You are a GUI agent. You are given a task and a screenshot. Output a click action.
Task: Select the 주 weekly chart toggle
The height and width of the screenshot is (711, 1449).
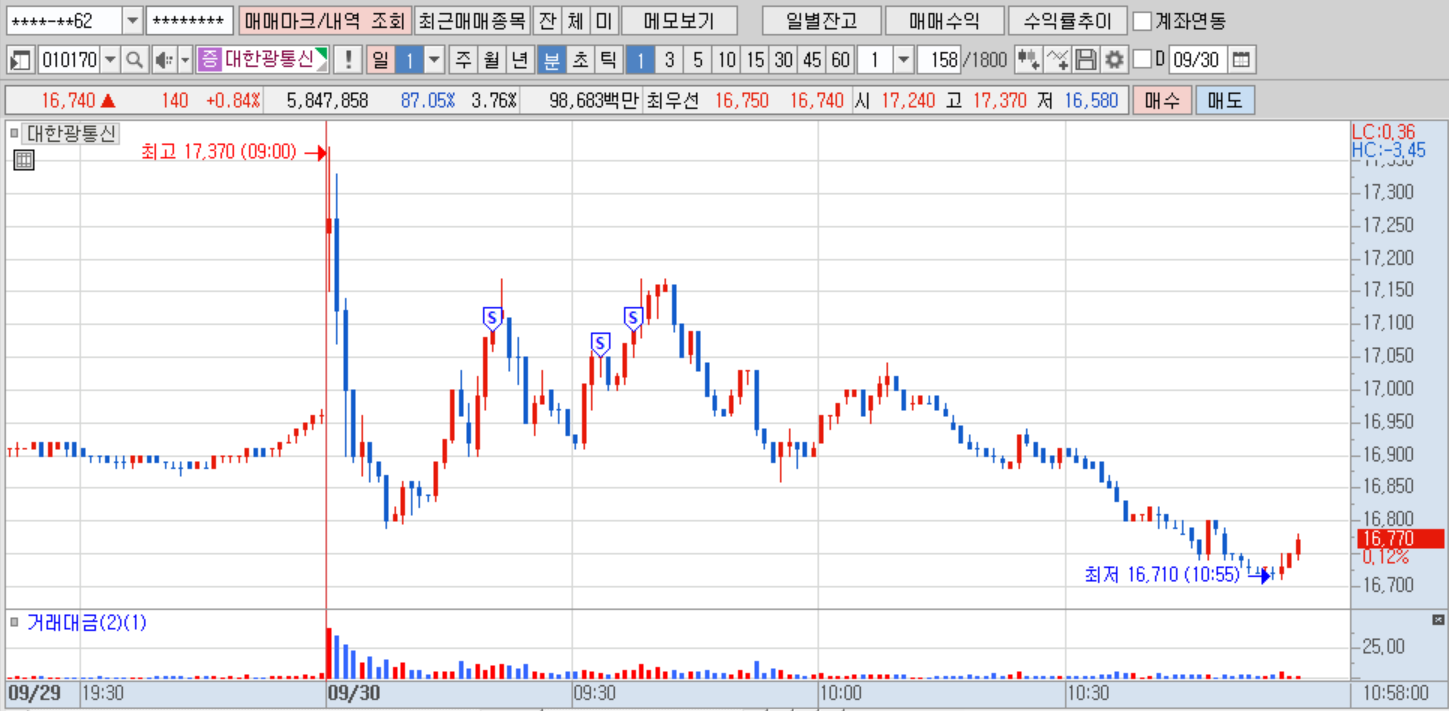pyautogui.click(x=463, y=60)
